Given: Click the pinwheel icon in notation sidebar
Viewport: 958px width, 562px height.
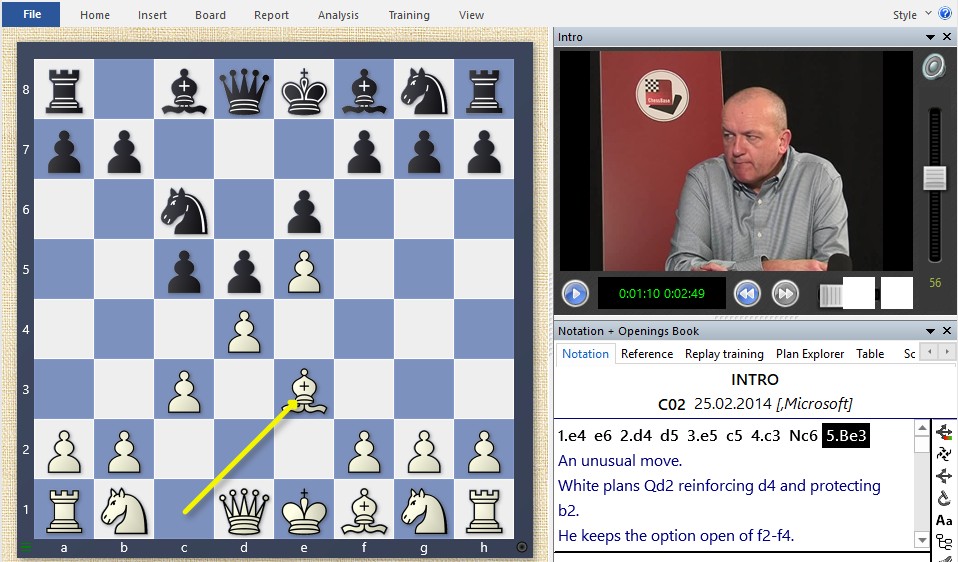Looking at the screenshot, I should [x=943, y=453].
